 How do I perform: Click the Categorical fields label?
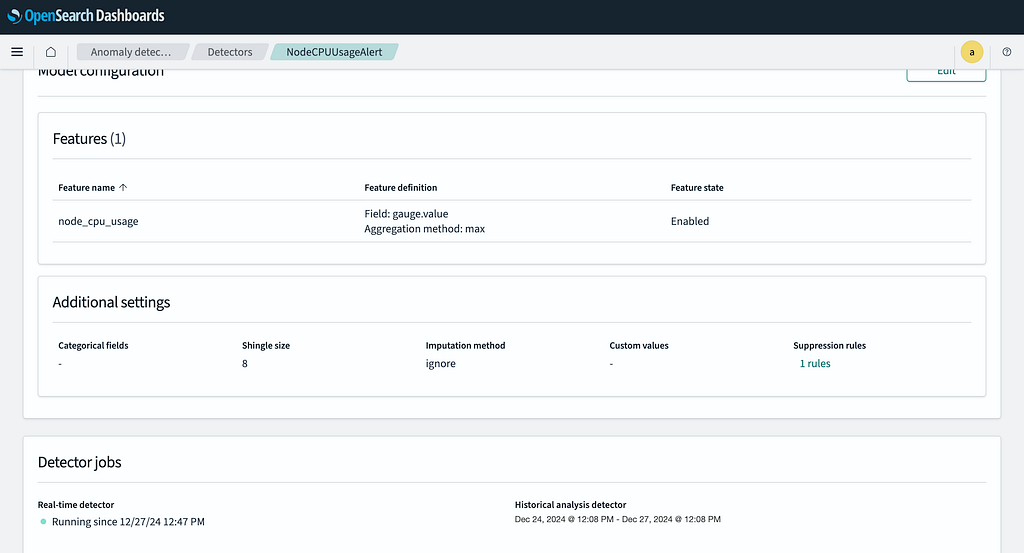(93, 345)
